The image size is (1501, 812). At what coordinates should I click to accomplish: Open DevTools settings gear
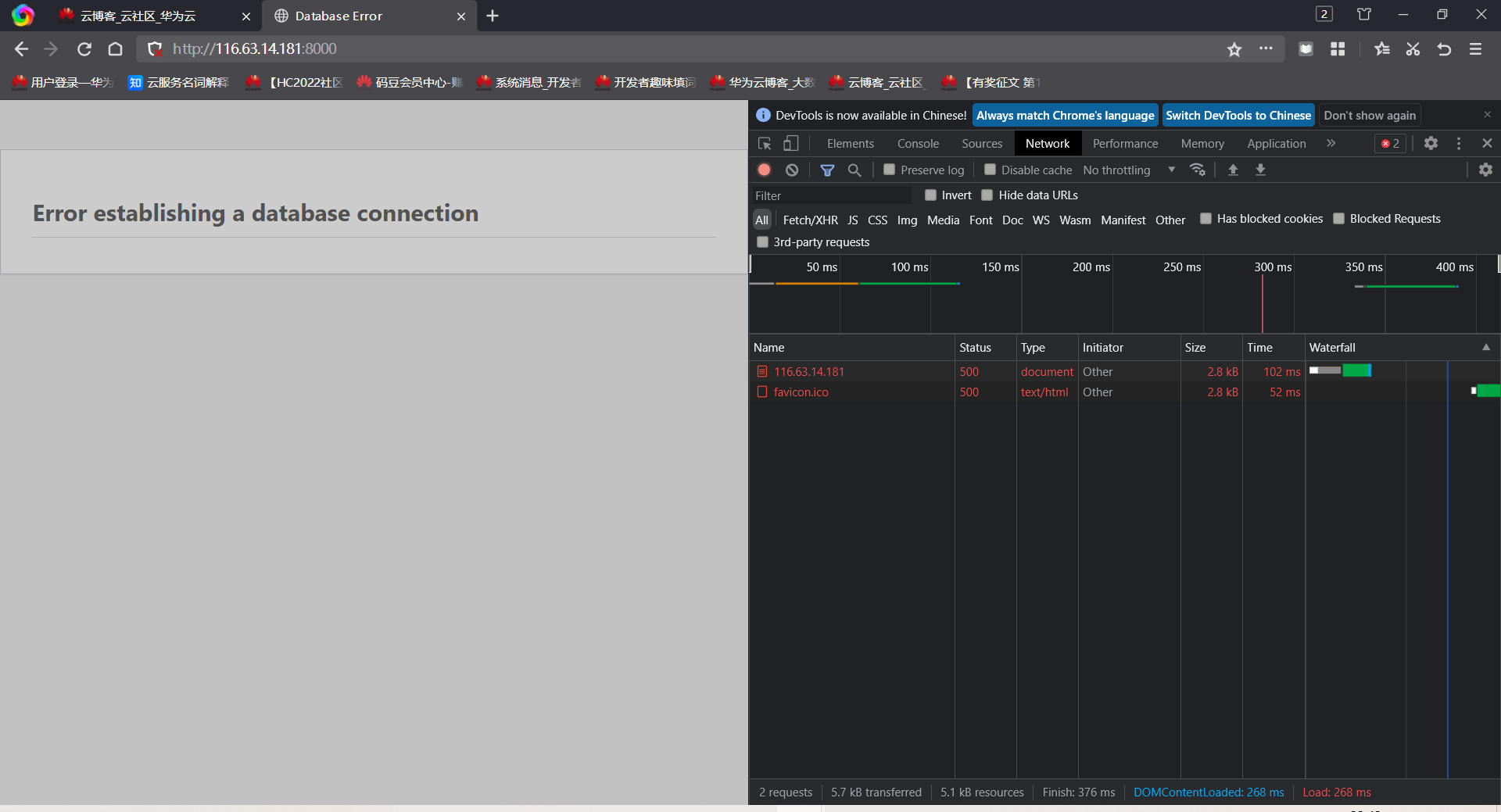coord(1431,143)
